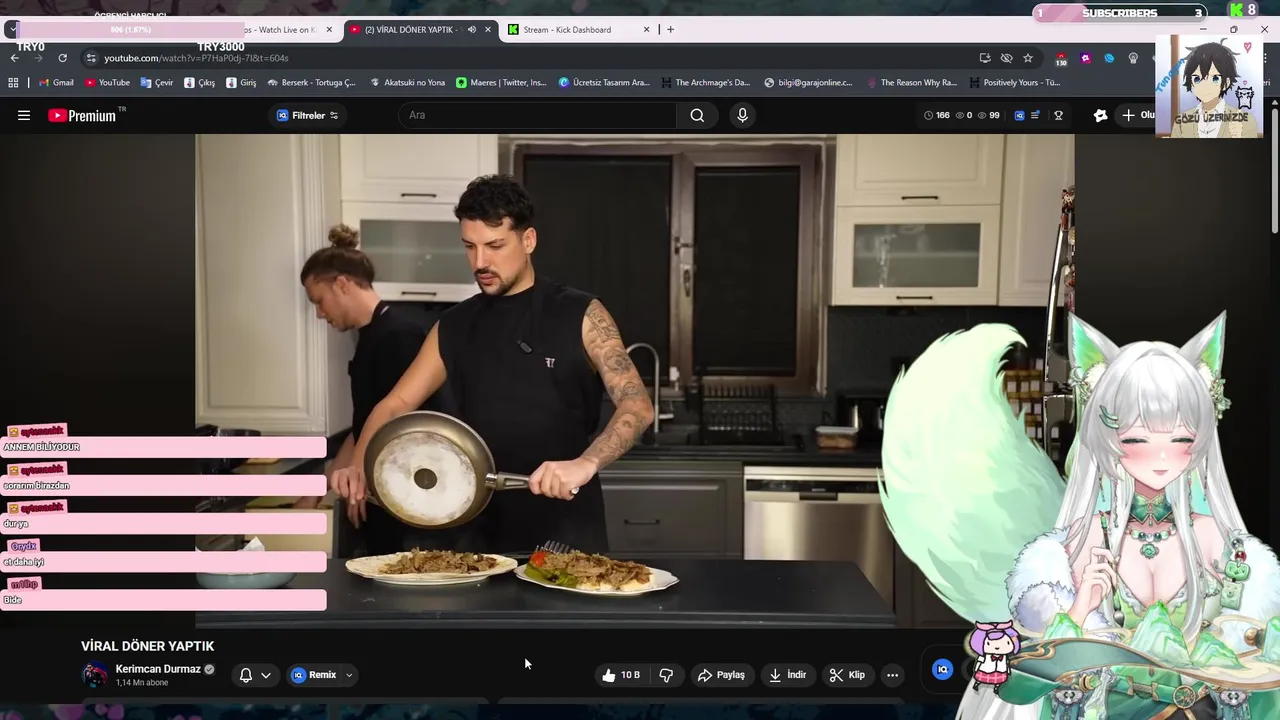
Task: Click install app icon in address bar
Action: coord(985,58)
